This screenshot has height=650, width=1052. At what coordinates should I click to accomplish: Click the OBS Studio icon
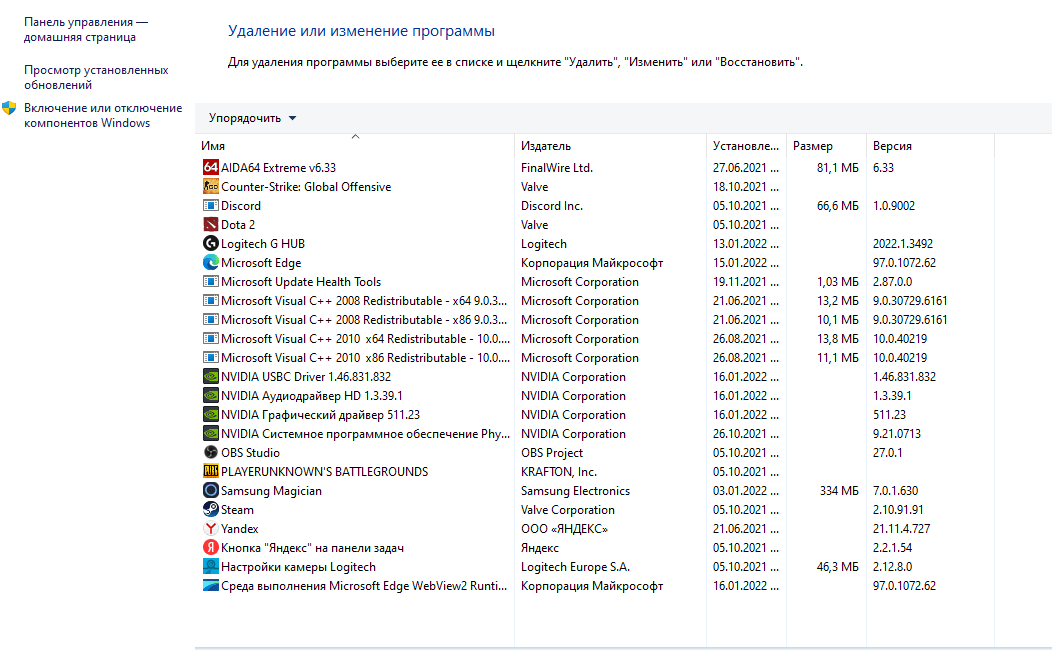(x=211, y=452)
